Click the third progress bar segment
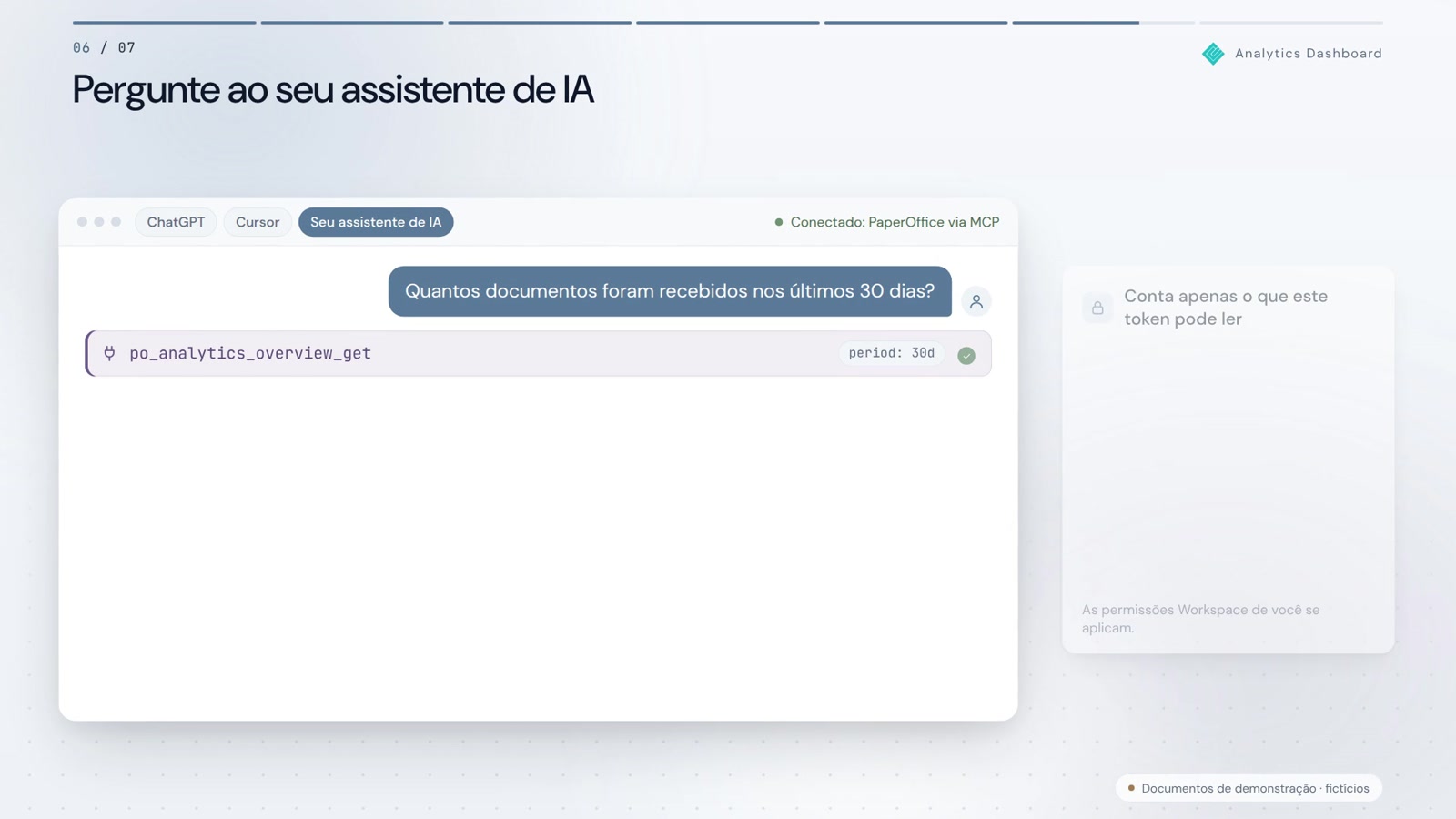1456x819 pixels. 540,23
